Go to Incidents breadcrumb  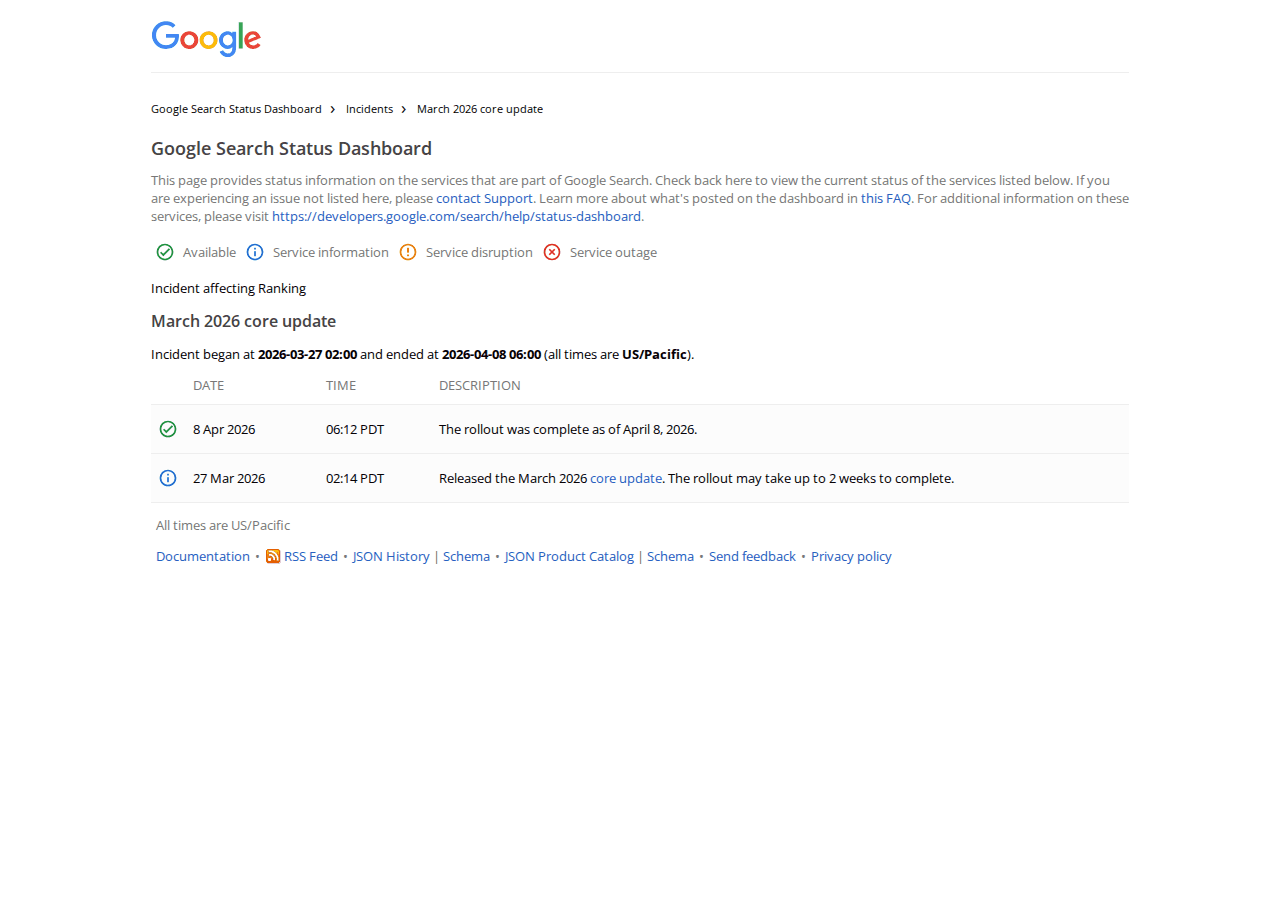tap(369, 109)
